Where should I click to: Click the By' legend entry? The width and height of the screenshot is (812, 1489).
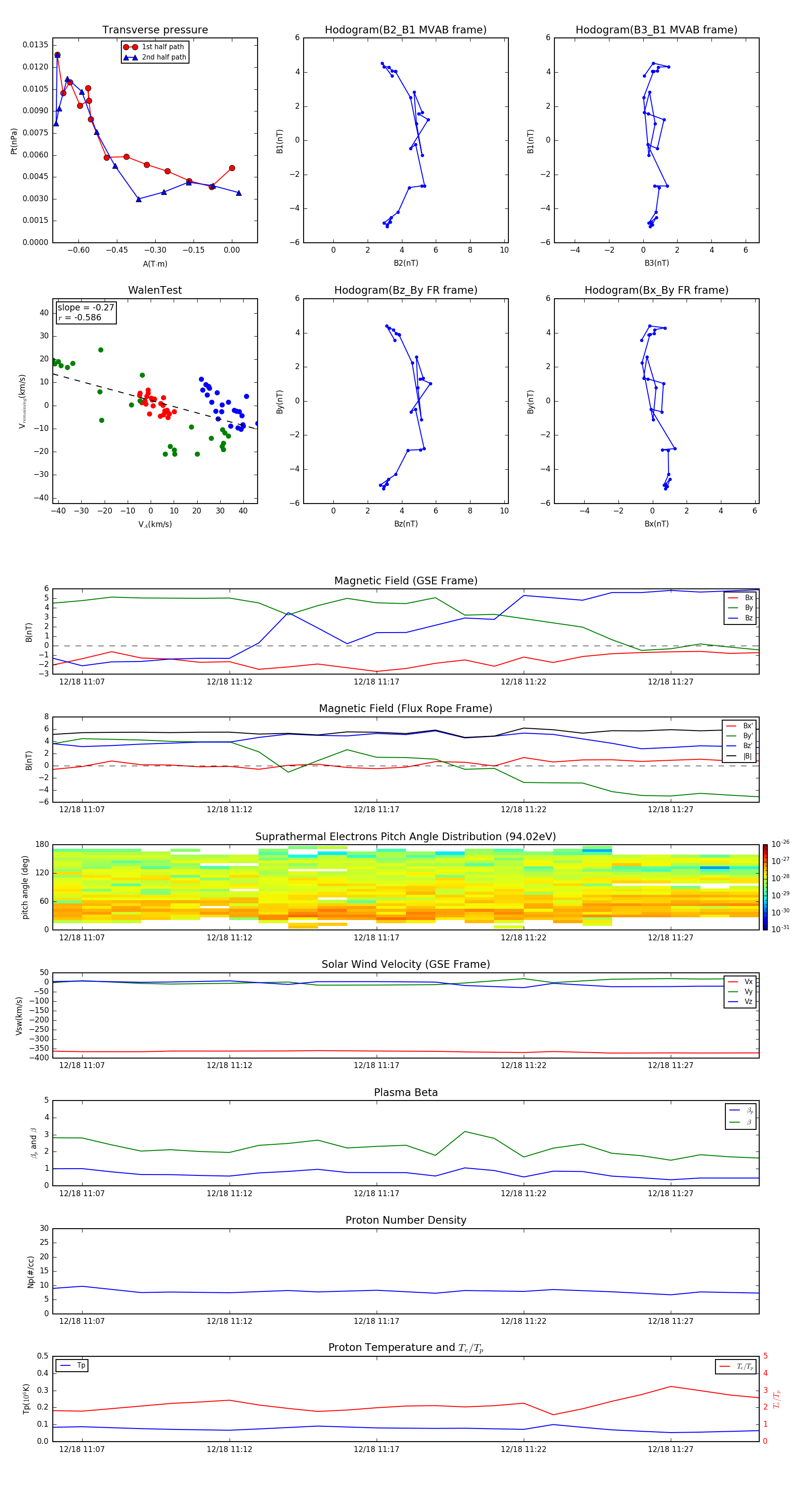pyautogui.click(x=740, y=736)
